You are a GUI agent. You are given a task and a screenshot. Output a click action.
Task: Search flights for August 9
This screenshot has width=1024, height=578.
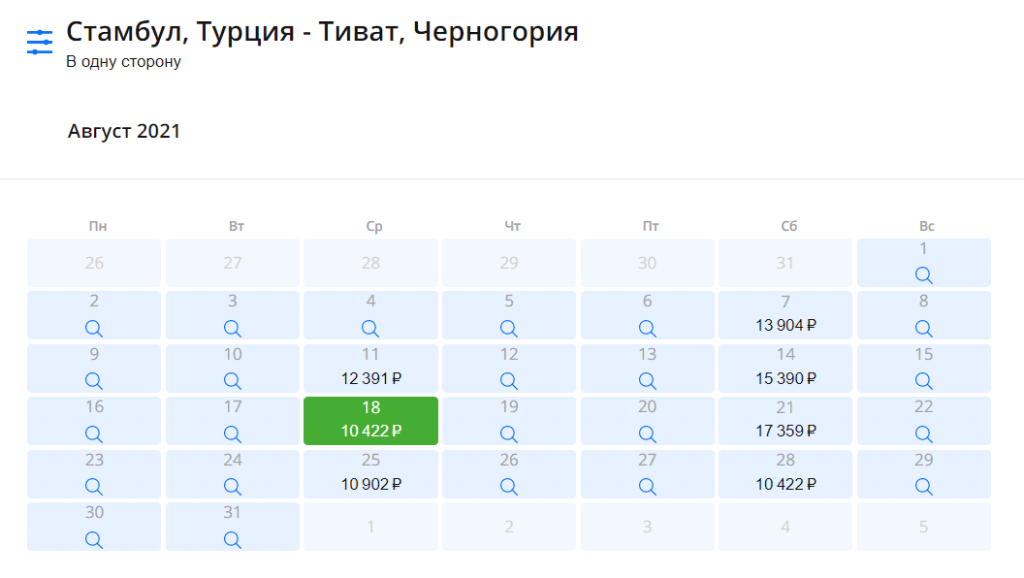click(94, 381)
